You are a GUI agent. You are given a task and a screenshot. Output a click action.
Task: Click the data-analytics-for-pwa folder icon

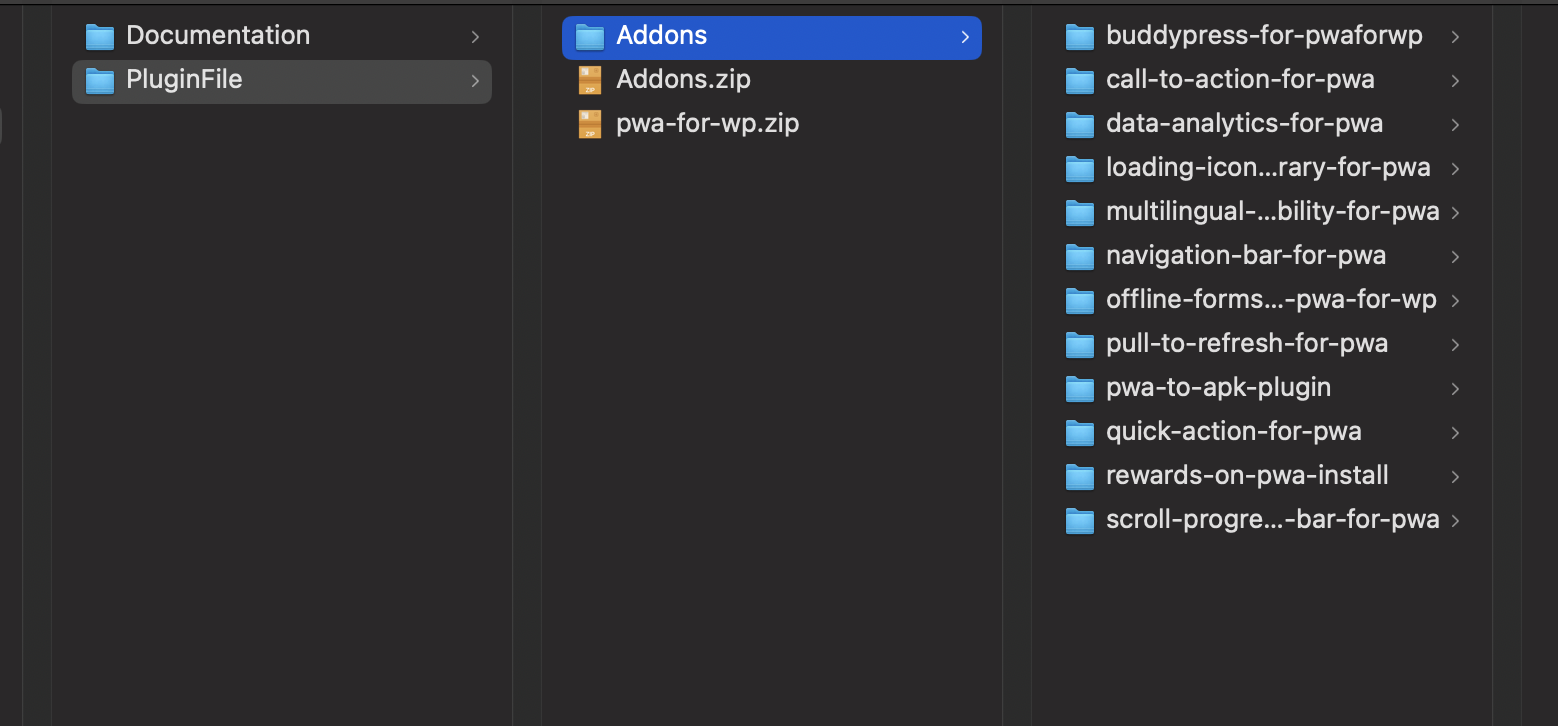click(x=1080, y=124)
